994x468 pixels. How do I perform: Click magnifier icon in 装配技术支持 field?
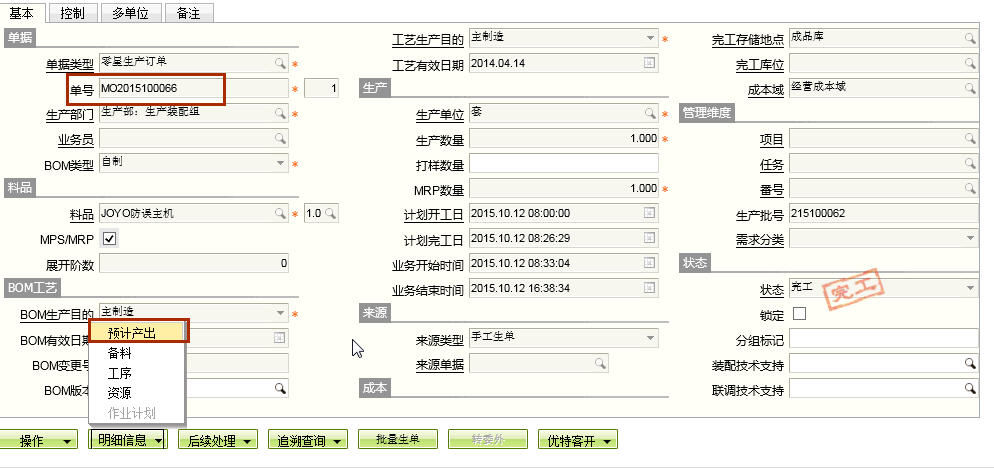(x=969, y=363)
